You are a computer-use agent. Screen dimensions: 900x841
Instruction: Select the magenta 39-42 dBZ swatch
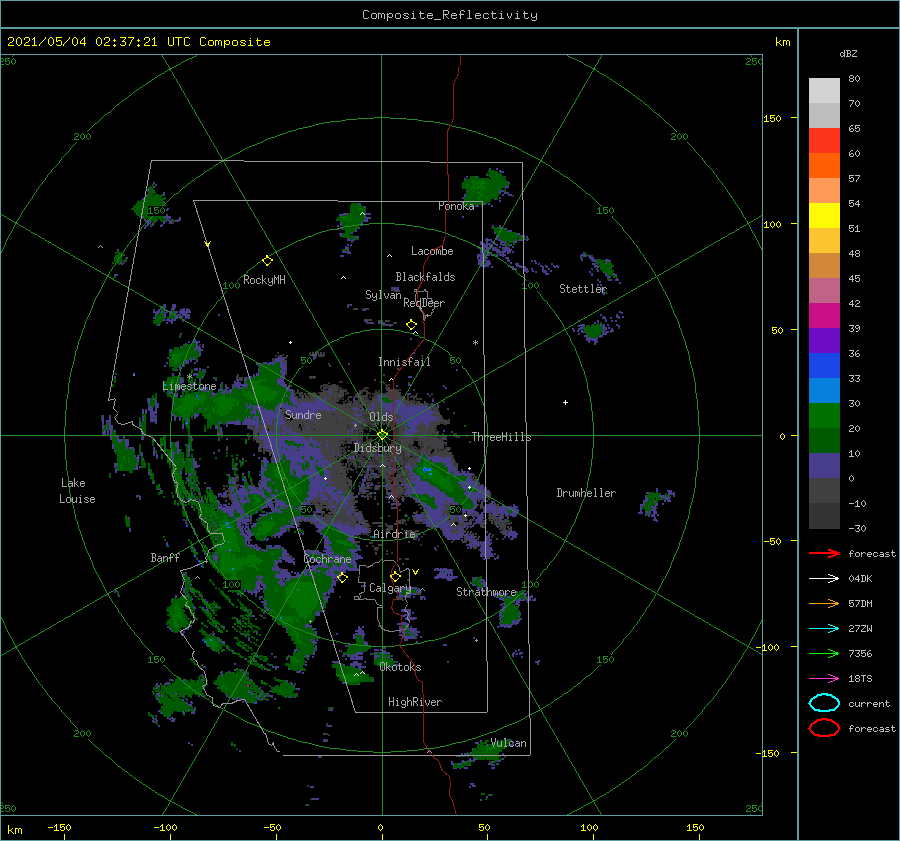click(x=824, y=315)
